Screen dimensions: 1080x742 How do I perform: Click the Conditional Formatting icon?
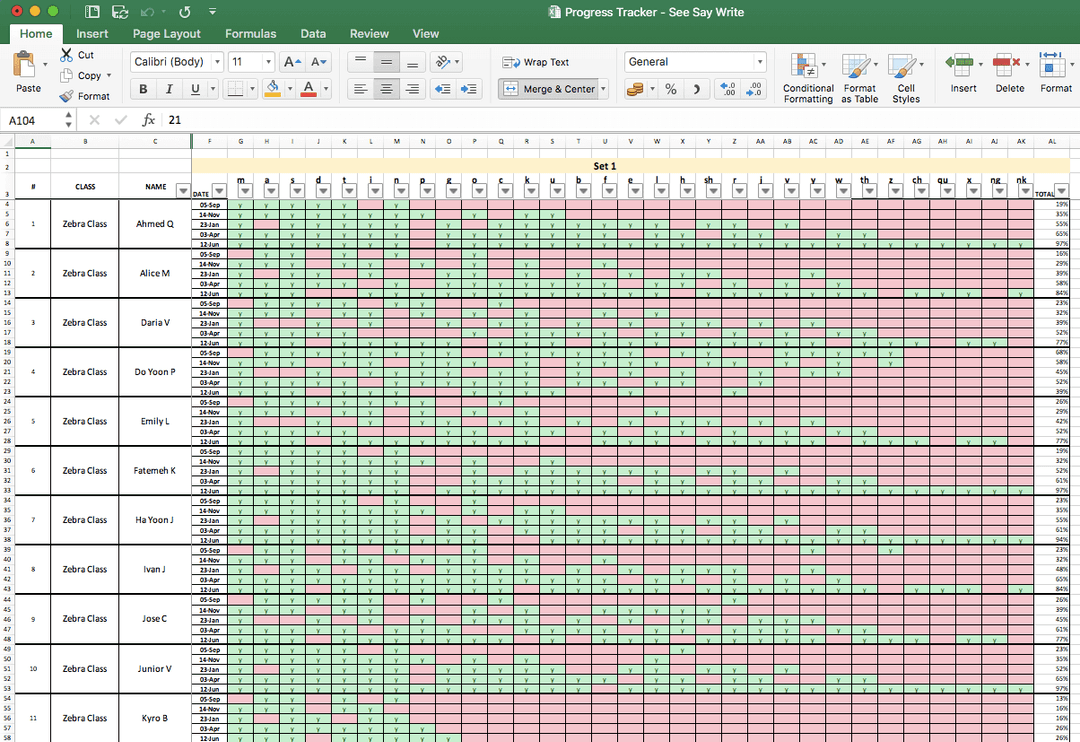click(x=804, y=68)
